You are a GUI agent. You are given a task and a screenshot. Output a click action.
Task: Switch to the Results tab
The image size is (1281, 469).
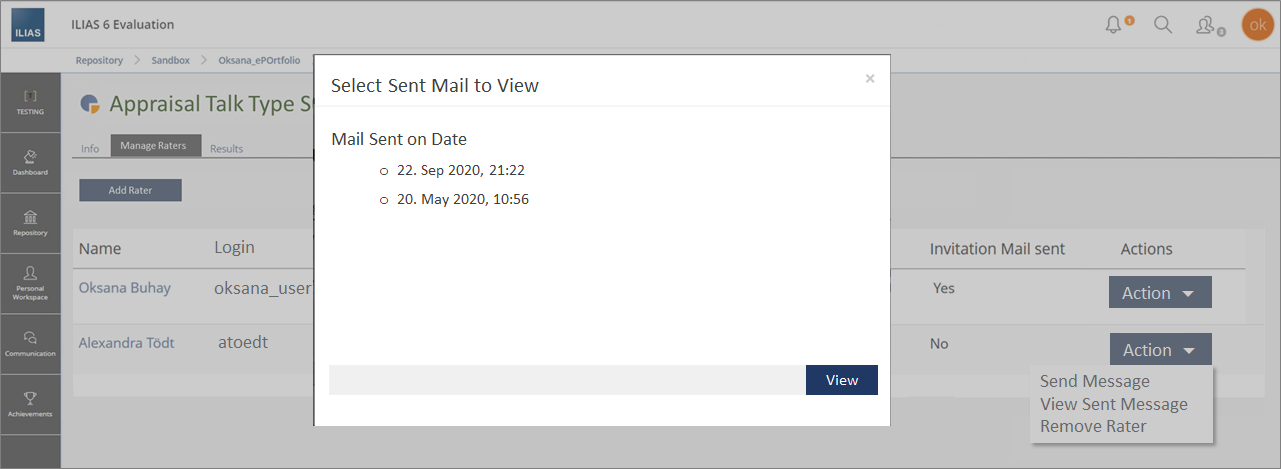coord(226,148)
